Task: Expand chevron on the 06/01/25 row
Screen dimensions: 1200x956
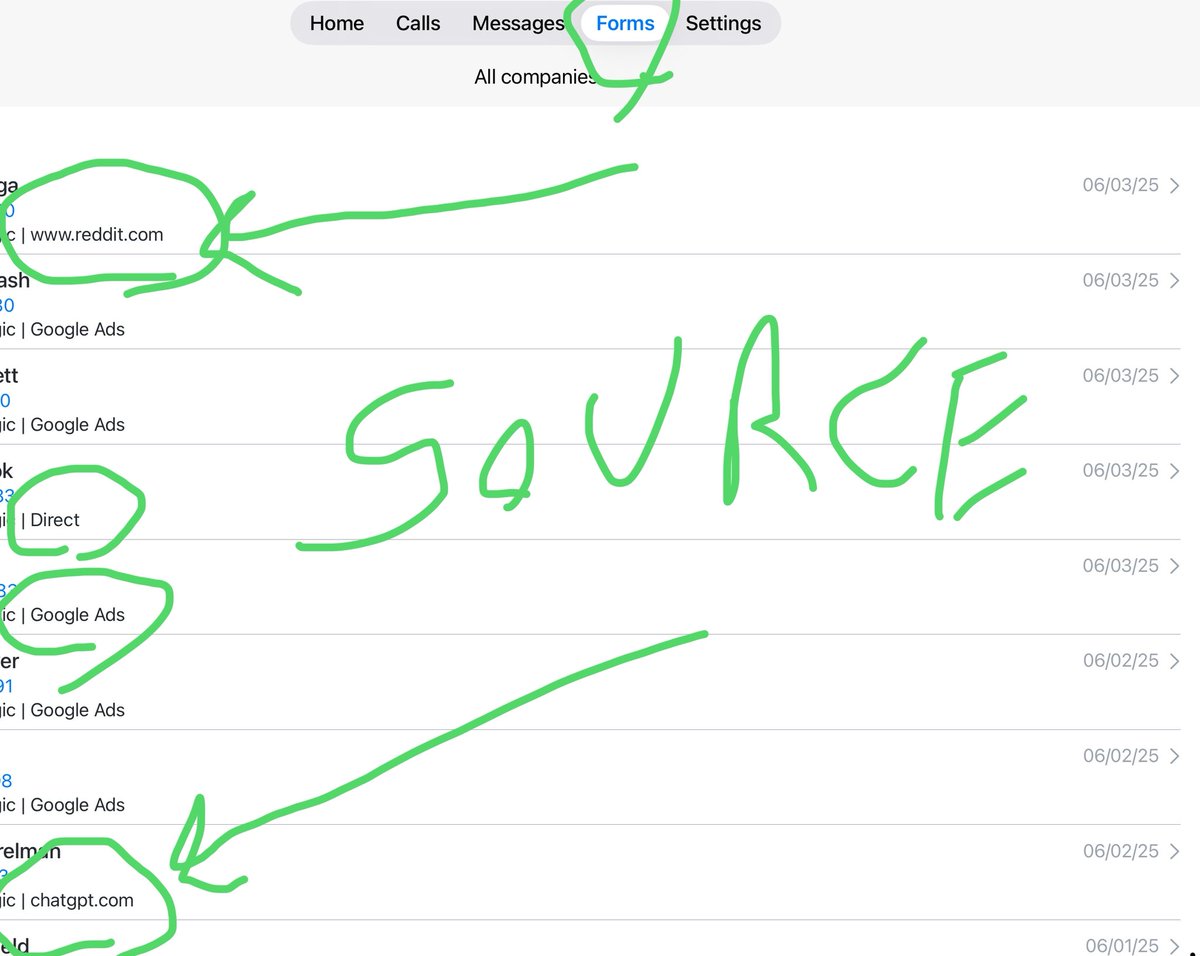Action: tap(1177, 946)
